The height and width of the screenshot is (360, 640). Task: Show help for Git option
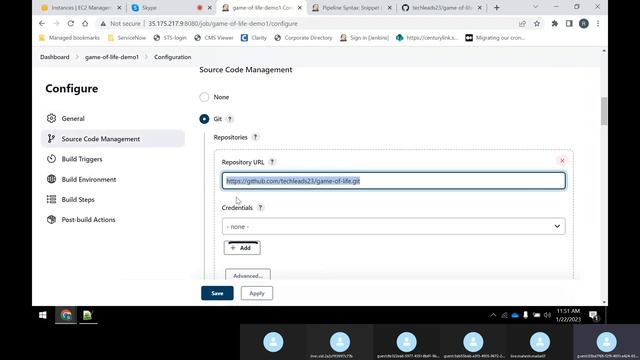pos(230,119)
